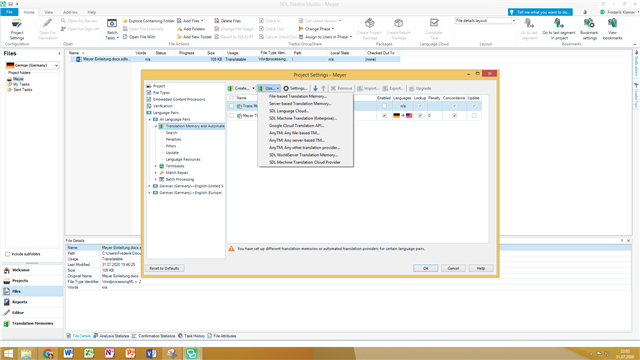Toggle Lookup for the Meyer TM row
The width and height of the screenshot is (640, 360).
click(x=420, y=116)
